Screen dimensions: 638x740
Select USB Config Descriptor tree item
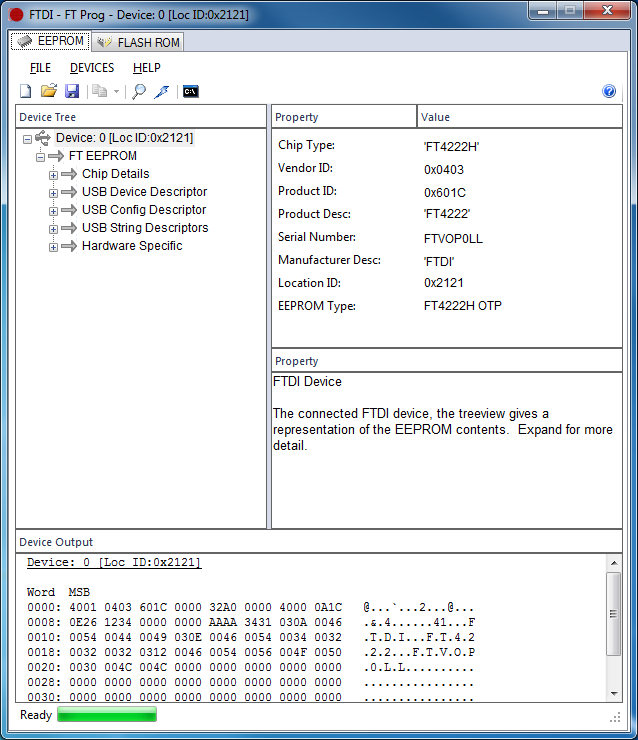(x=144, y=210)
